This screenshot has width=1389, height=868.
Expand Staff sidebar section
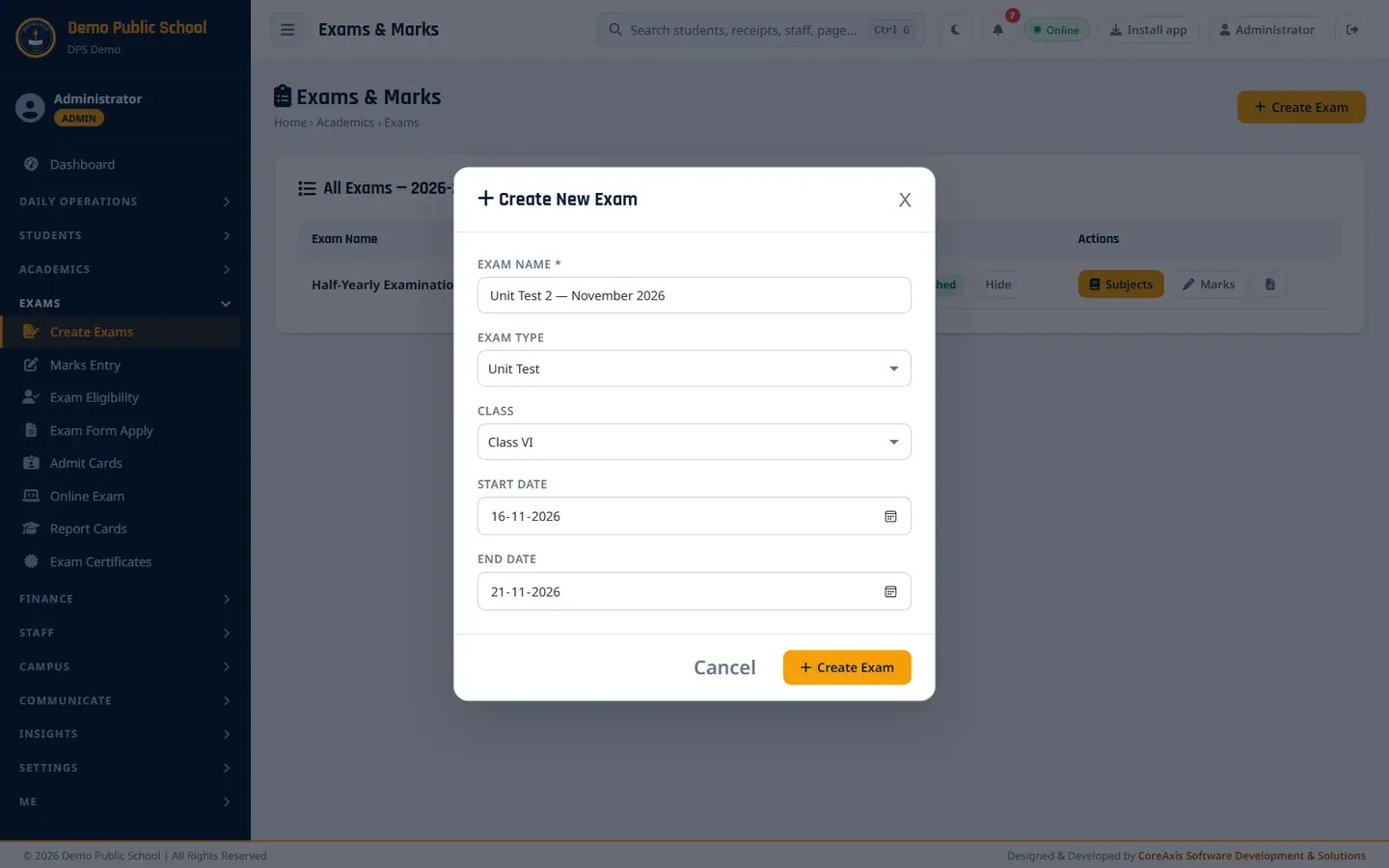125,633
